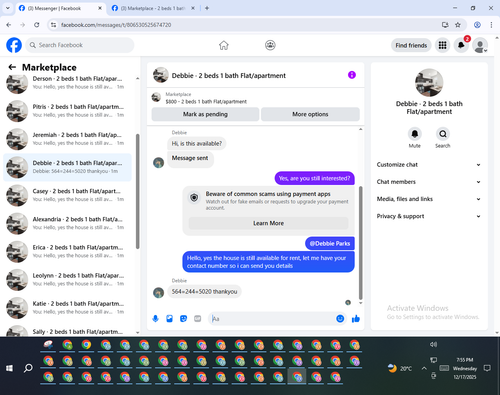View site information icon in address bar
Image resolution: width=500 pixels, height=395 pixels.
[53, 25]
